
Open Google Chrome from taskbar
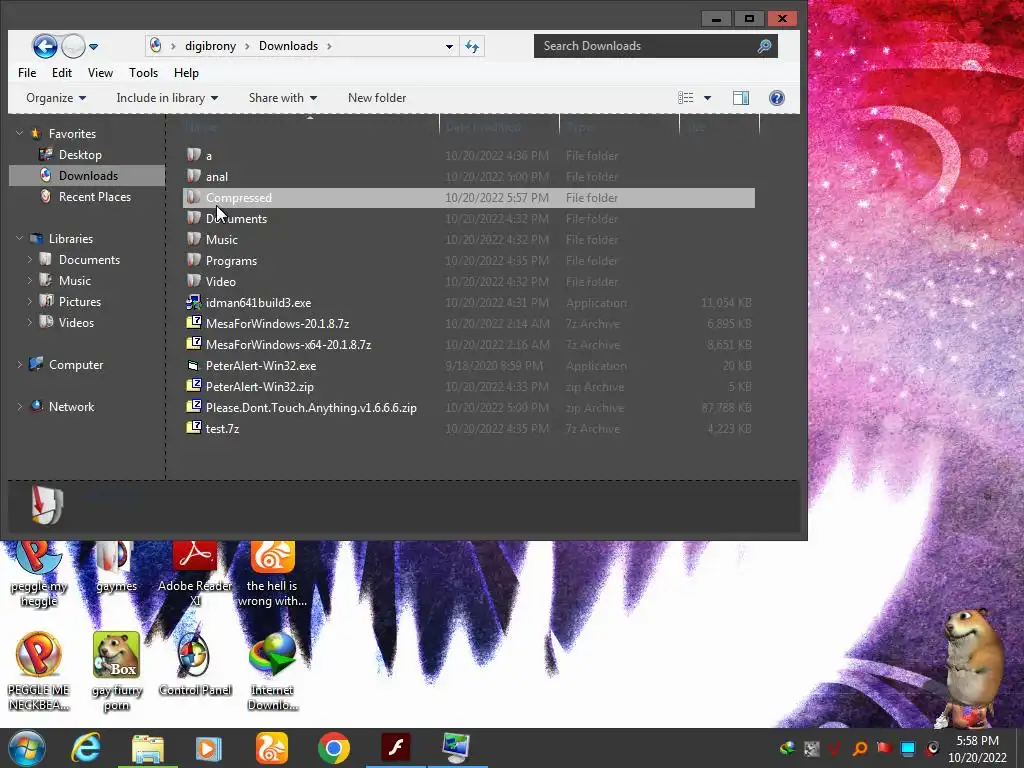click(334, 748)
